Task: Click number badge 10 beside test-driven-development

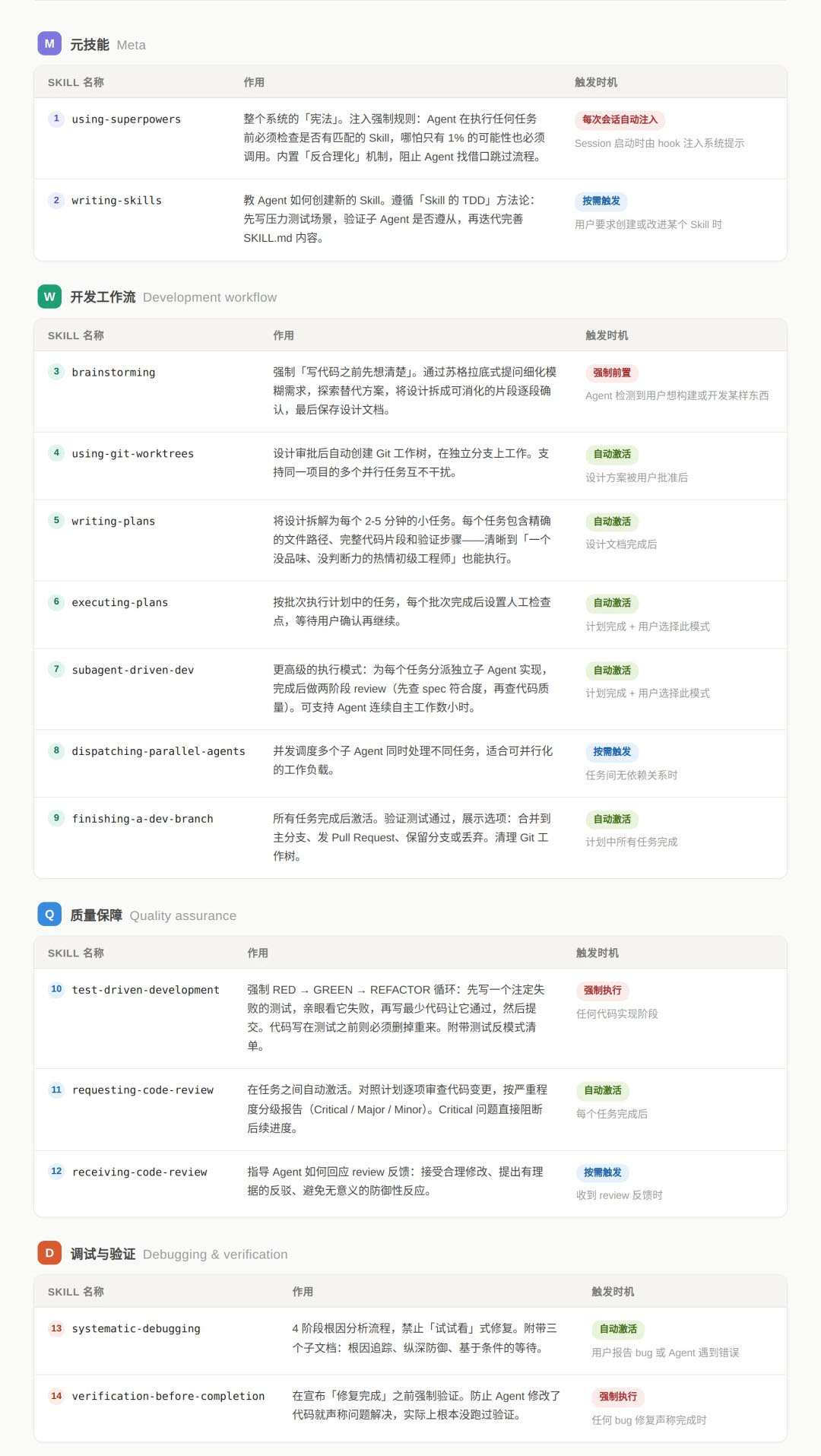Action: coord(56,989)
